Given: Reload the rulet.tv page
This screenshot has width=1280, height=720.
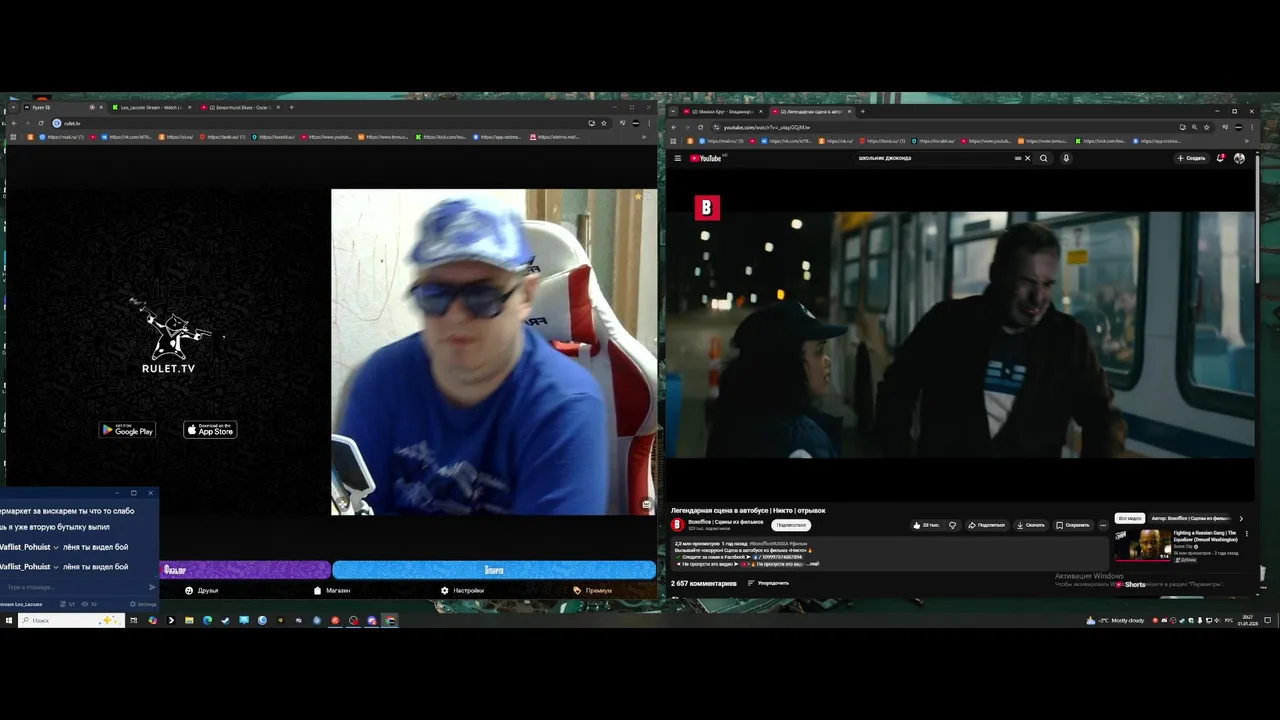Looking at the screenshot, I should 40,123.
